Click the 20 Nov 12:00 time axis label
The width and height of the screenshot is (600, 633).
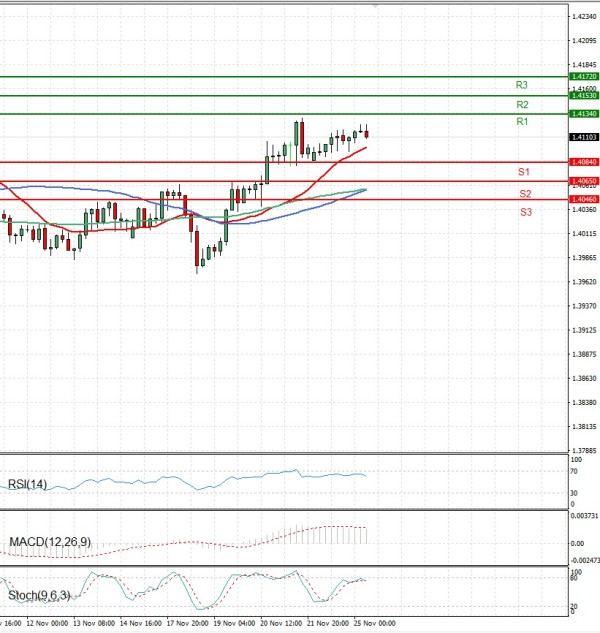pyautogui.click(x=280, y=622)
